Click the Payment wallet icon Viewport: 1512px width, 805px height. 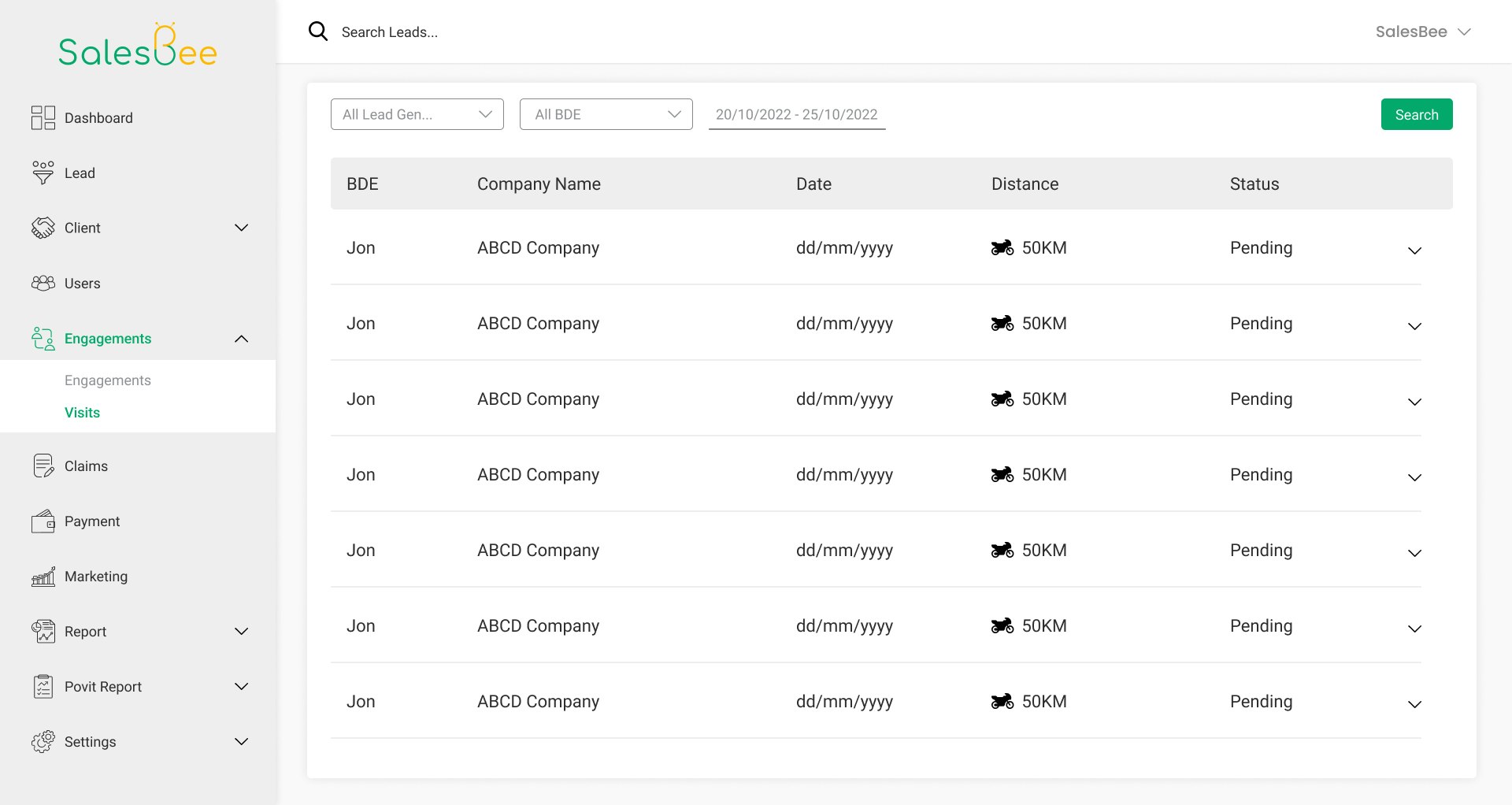coord(43,521)
